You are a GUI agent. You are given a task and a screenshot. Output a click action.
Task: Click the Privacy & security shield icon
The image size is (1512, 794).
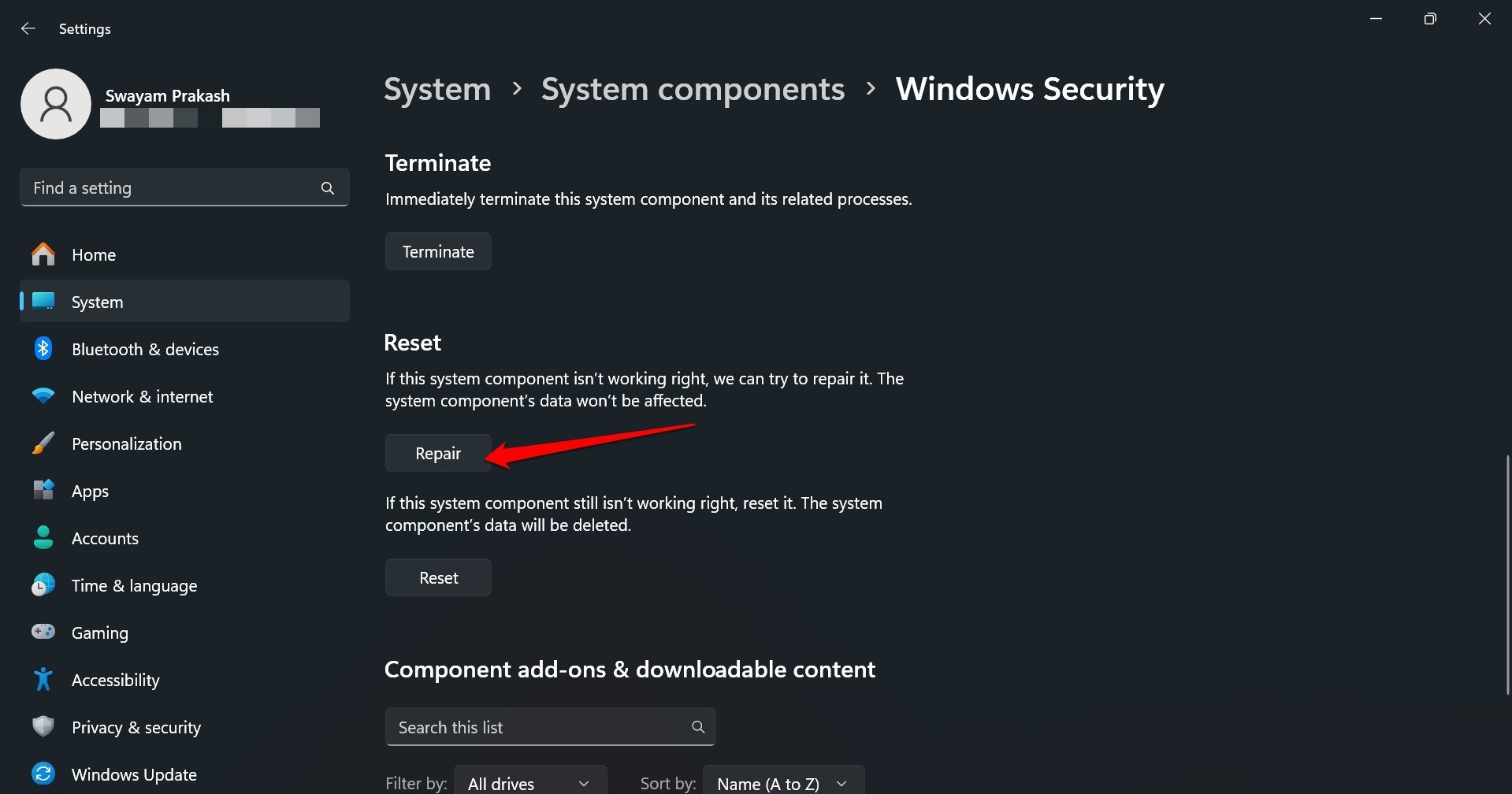[43, 727]
